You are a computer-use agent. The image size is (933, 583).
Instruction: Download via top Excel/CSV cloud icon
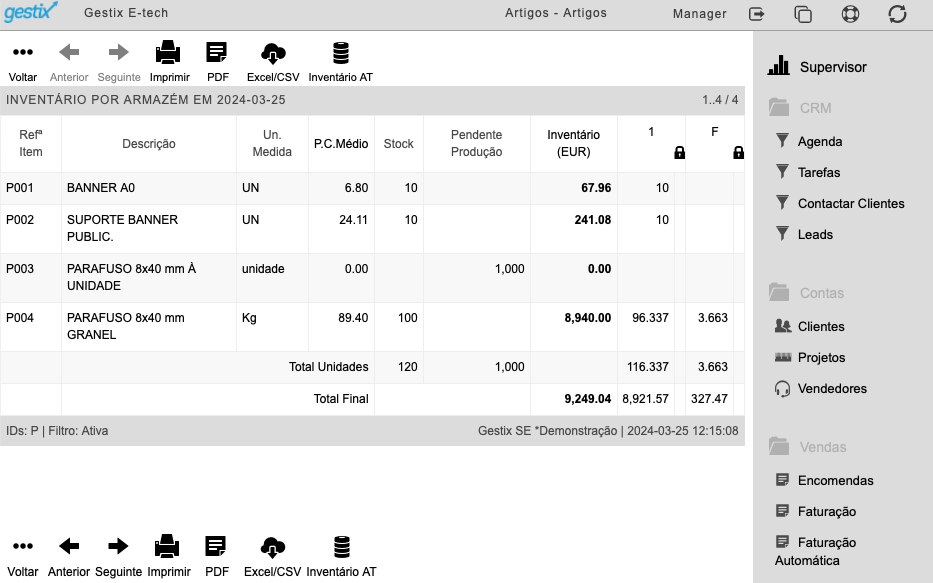273,53
